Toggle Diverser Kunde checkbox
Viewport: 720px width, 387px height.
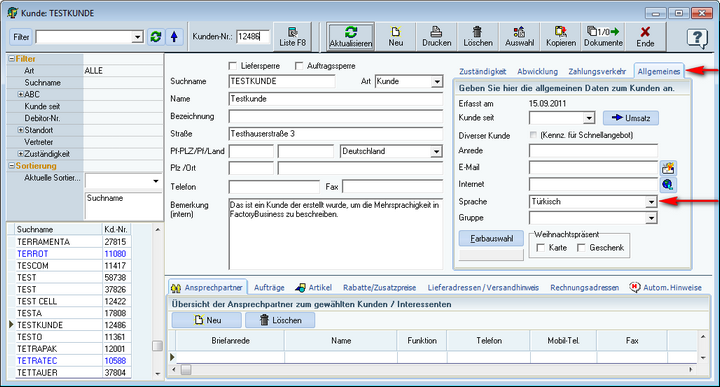(533, 135)
